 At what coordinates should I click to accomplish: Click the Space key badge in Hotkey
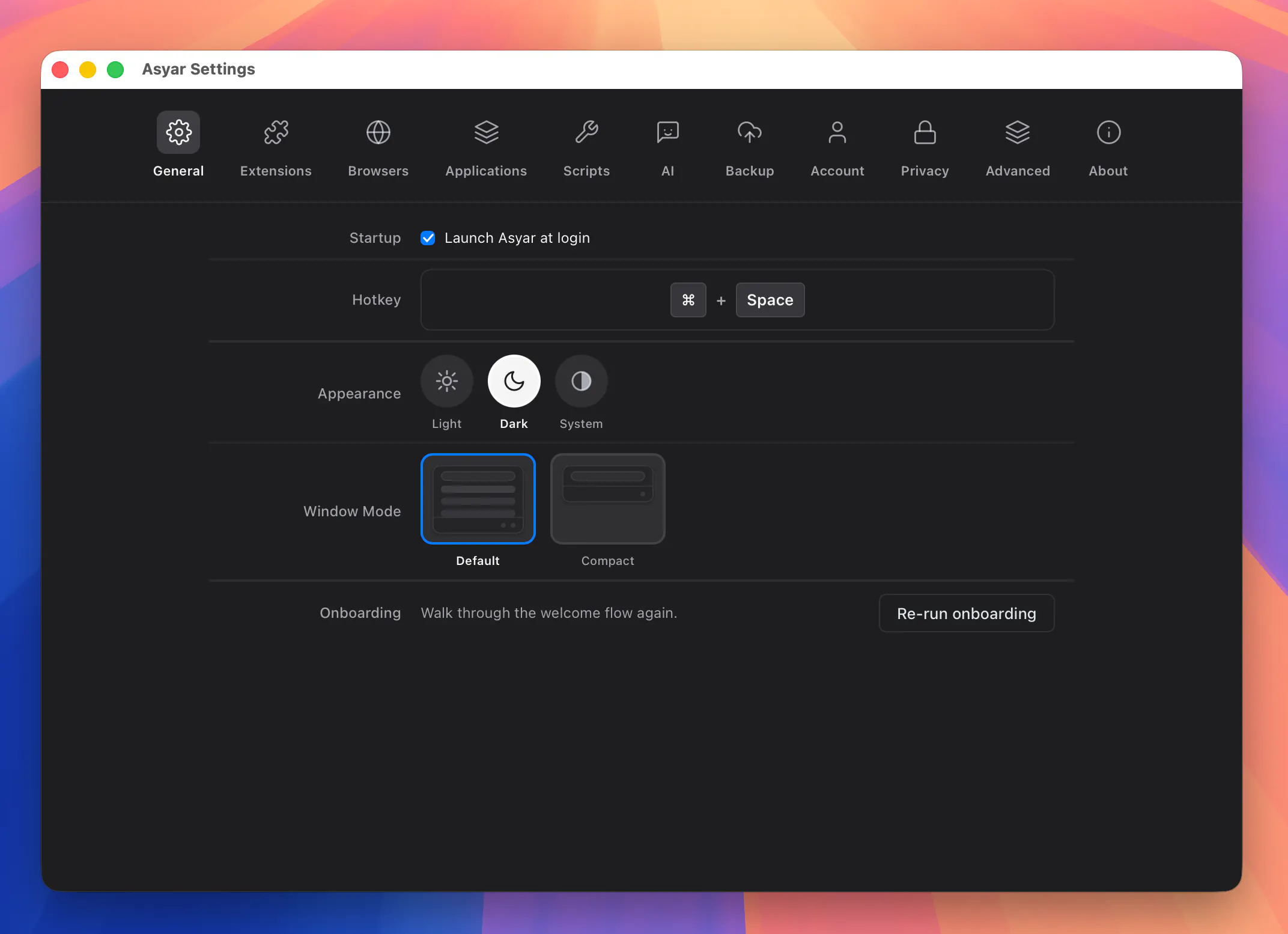coord(770,300)
